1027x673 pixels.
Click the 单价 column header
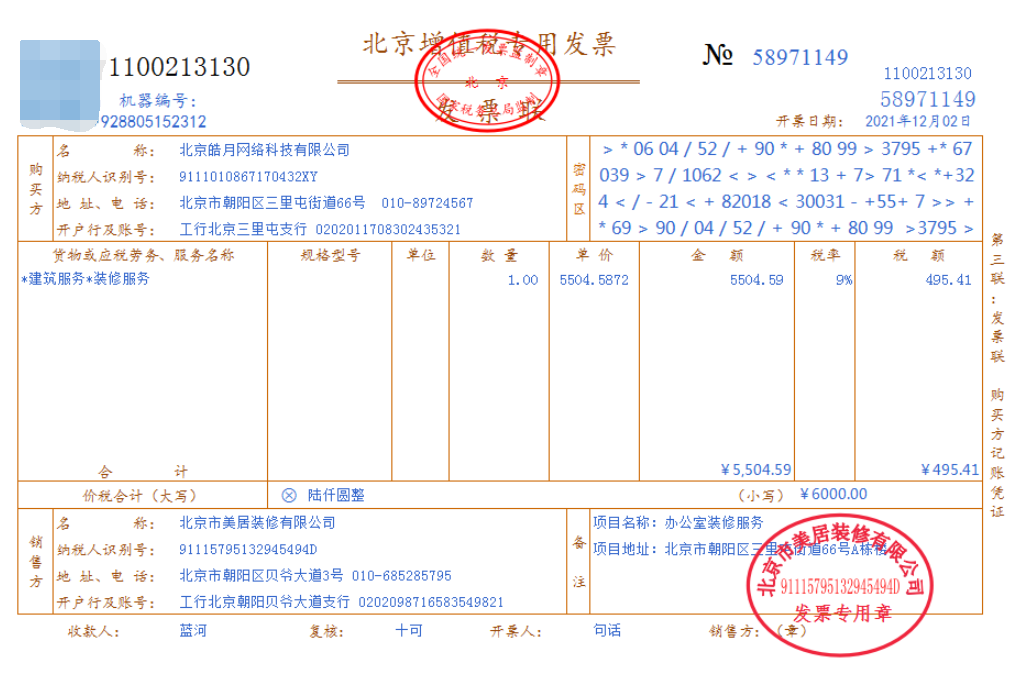594,255
